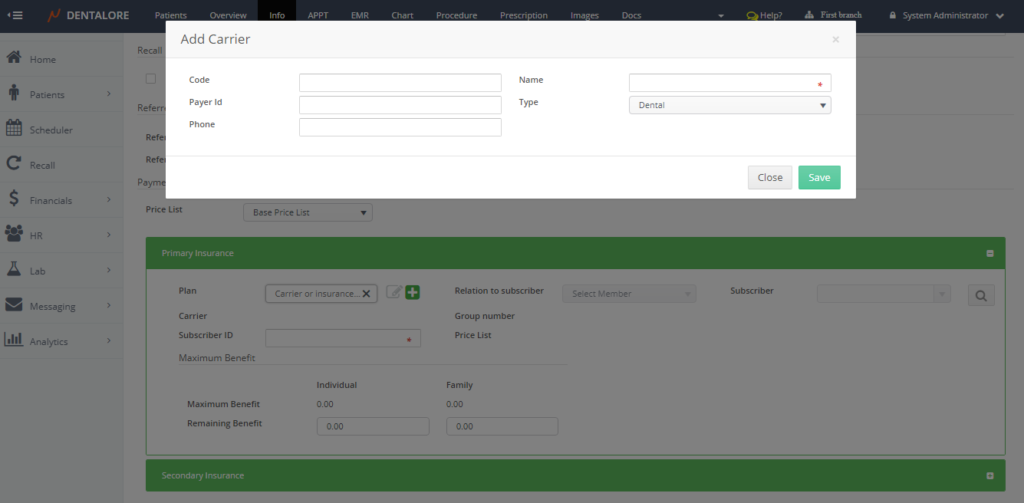Viewport: 1024px width, 503px height.
Task: Open the Base Price List dropdown
Action: [x=308, y=213]
